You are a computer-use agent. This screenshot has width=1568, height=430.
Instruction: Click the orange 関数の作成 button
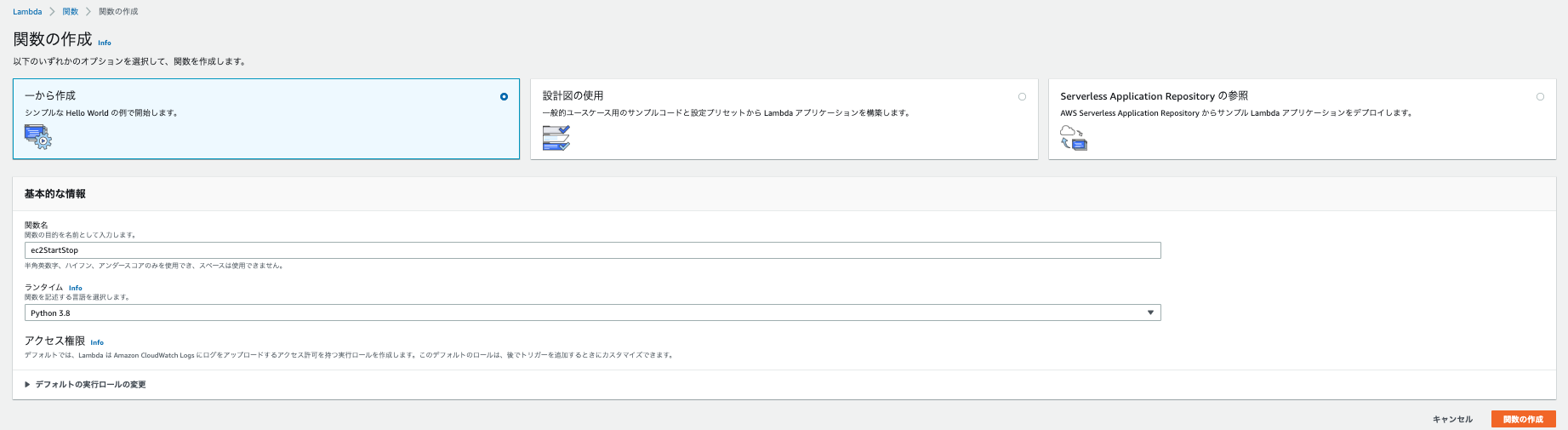pyautogui.click(x=1523, y=420)
